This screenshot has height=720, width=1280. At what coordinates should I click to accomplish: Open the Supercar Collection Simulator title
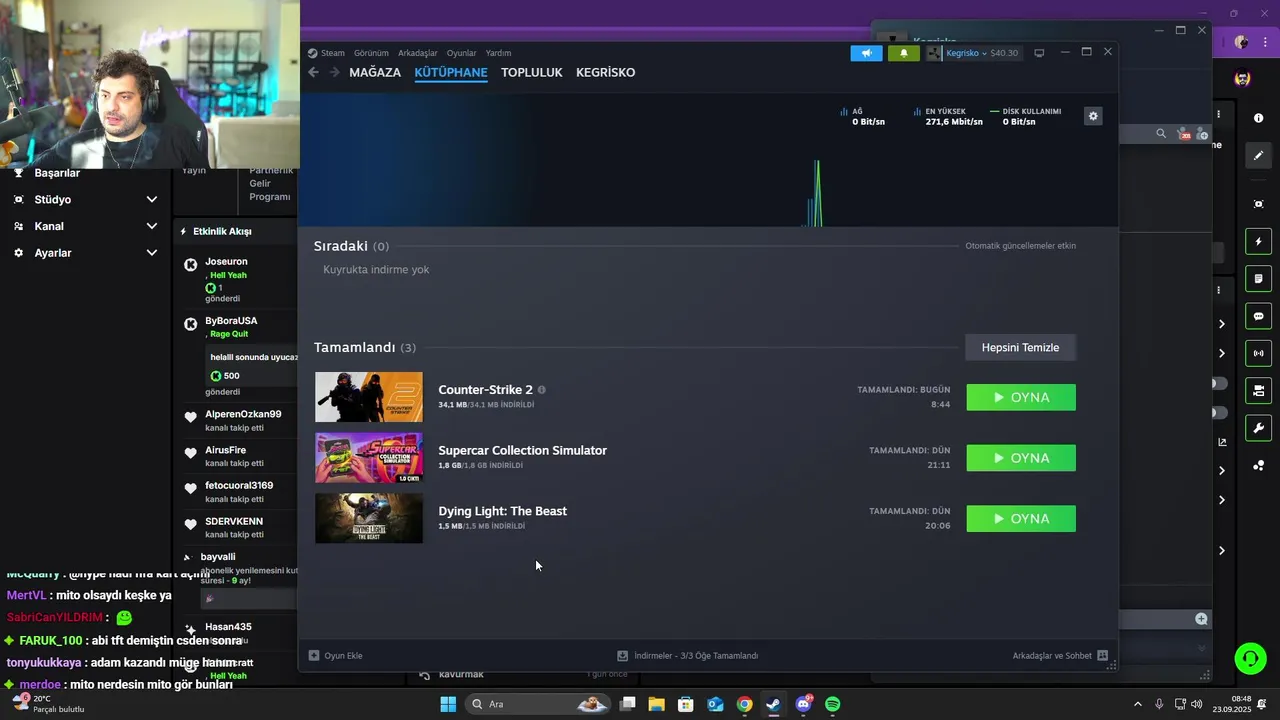tap(522, 450)
